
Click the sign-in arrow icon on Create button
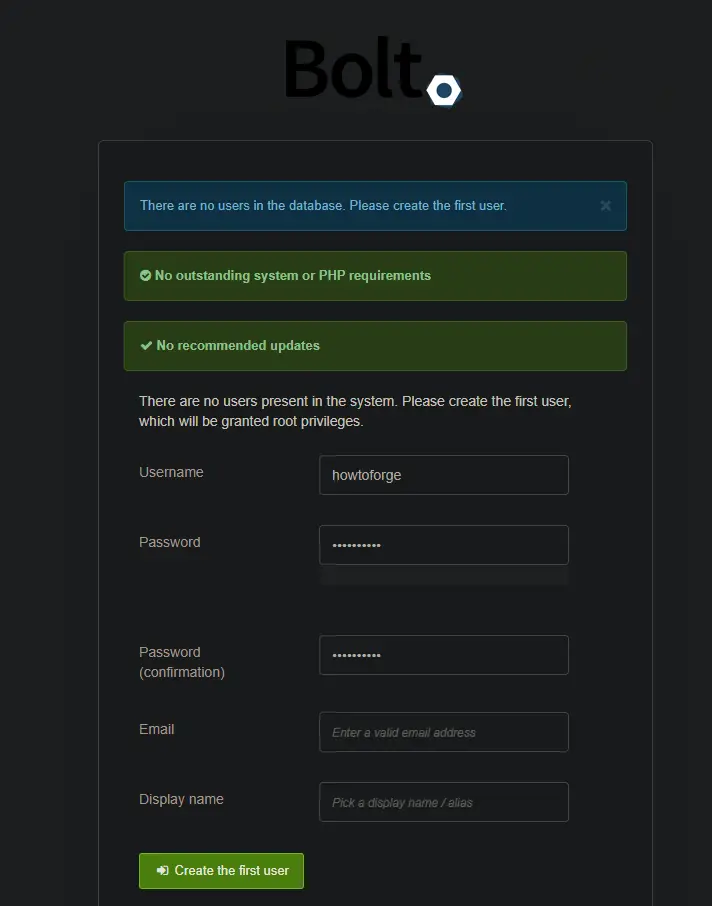[x=163, y=870]
